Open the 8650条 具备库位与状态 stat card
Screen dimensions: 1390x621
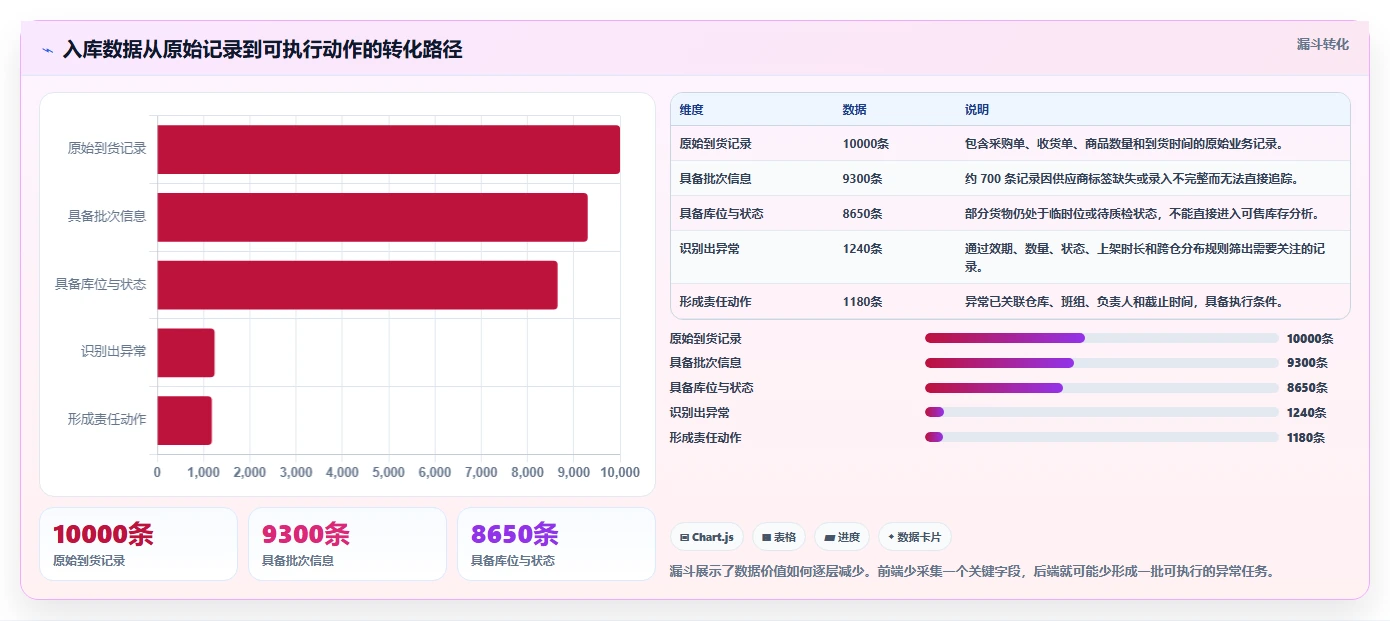click(x=556, y=544)
